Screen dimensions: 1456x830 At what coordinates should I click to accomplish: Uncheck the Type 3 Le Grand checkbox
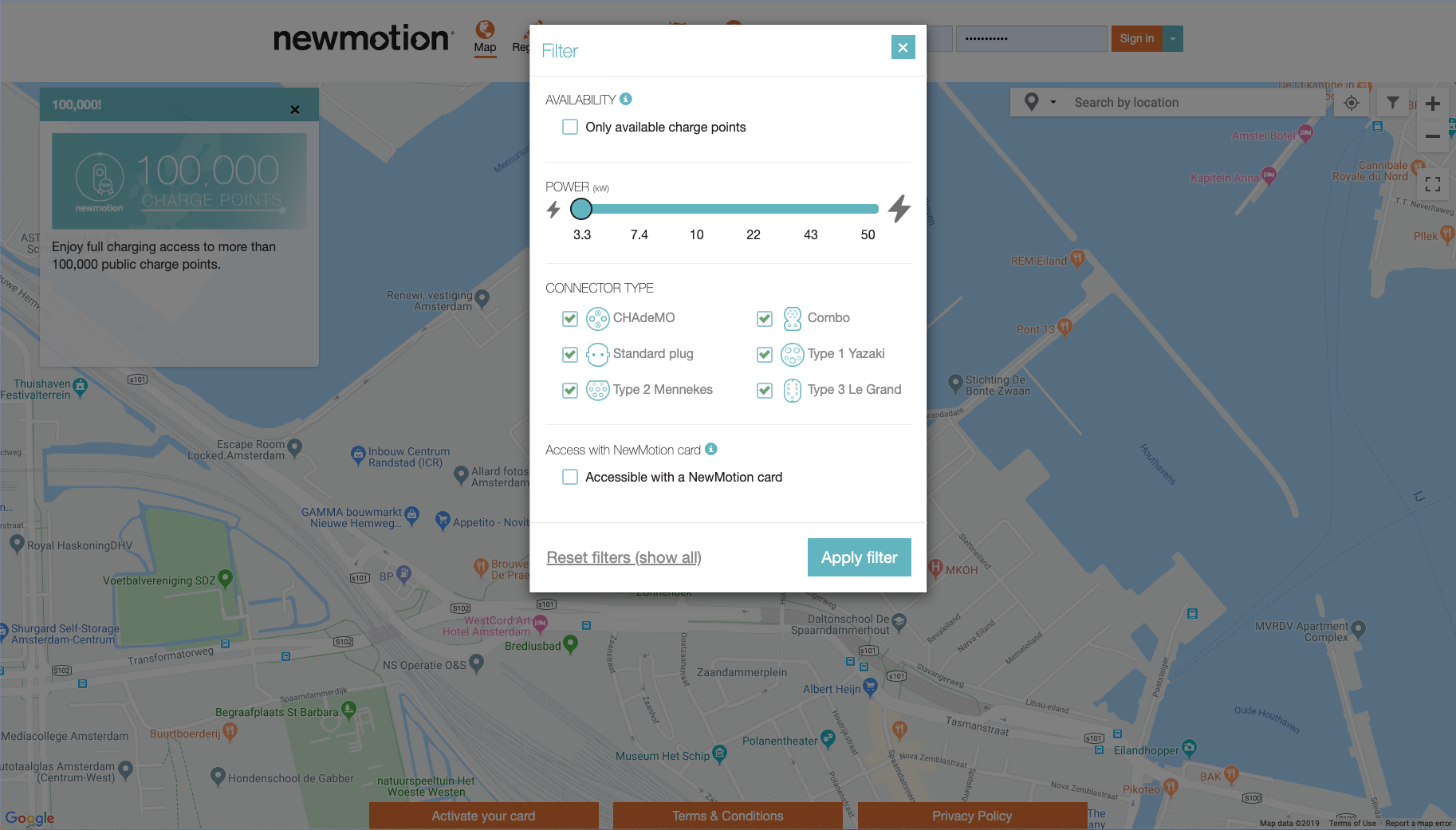765,390
